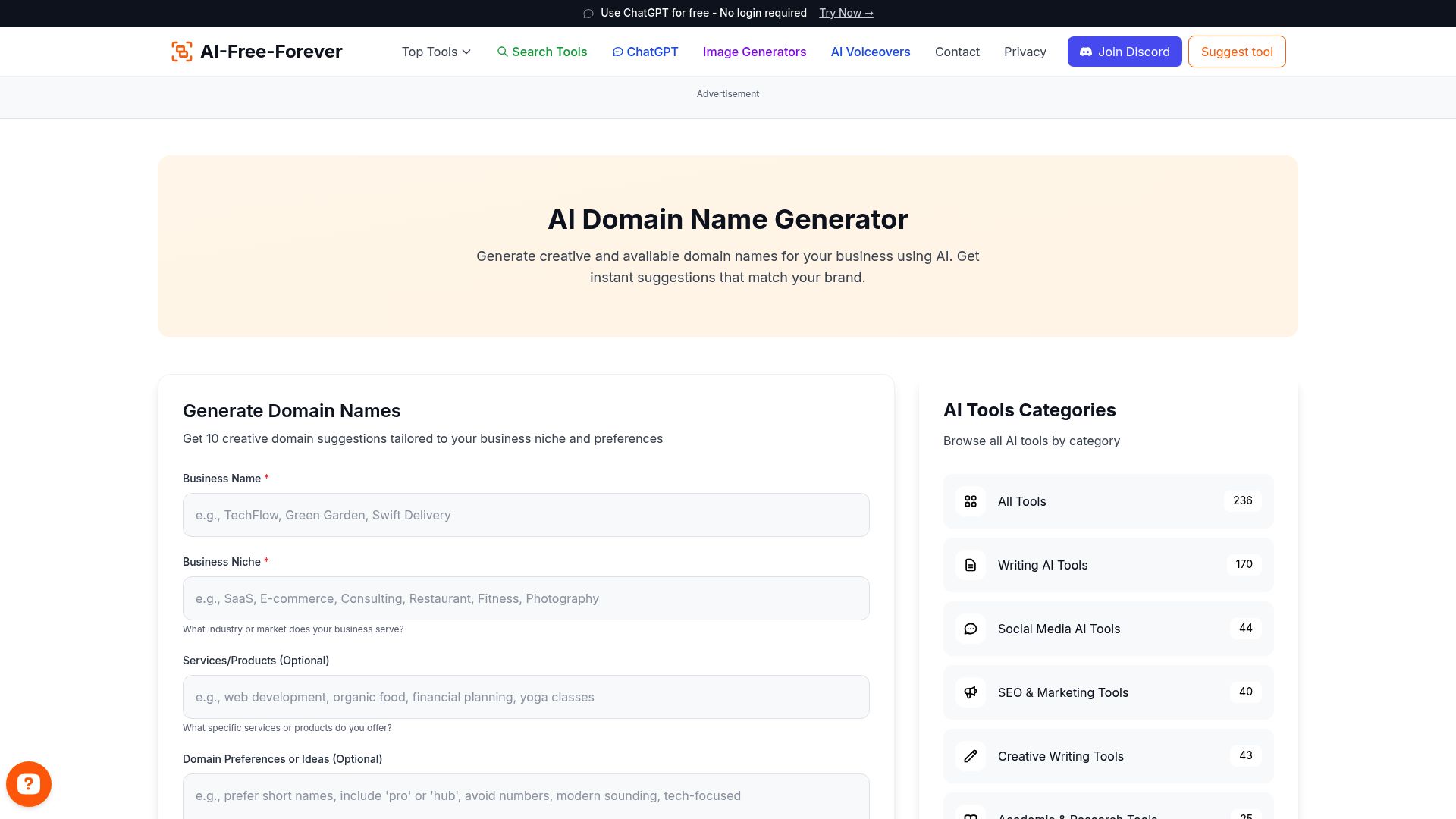
Task: Click the magnifier icon next to Search Tools
Action: click(503, 52)
